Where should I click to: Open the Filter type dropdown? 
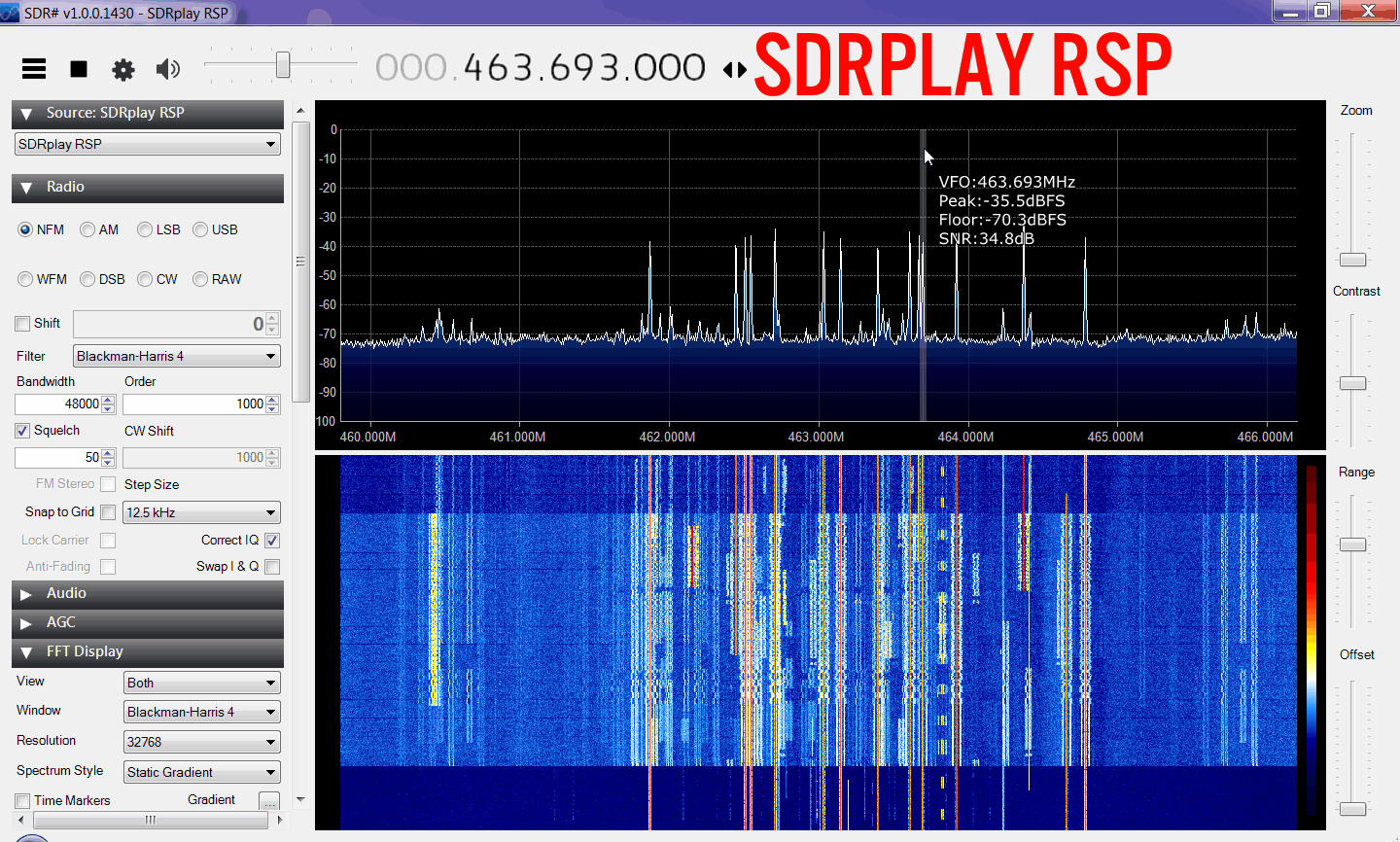coord(176,356)
